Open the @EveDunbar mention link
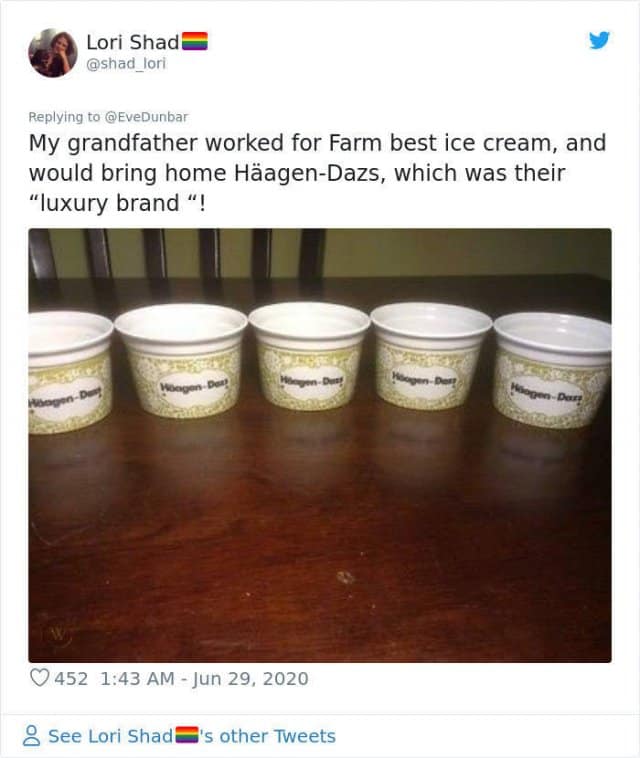 coord(146,117)
